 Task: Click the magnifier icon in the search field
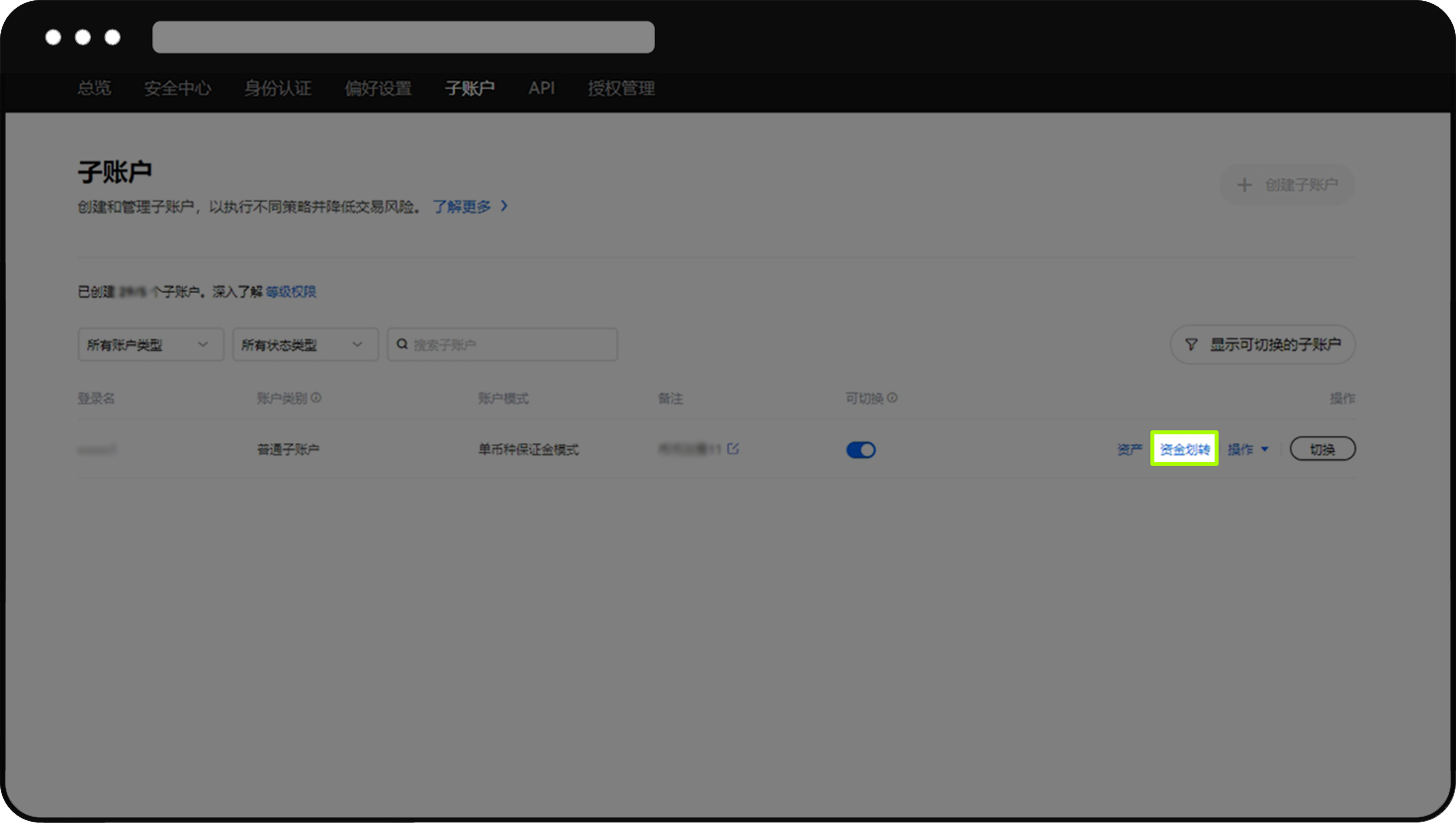(402, 343)
